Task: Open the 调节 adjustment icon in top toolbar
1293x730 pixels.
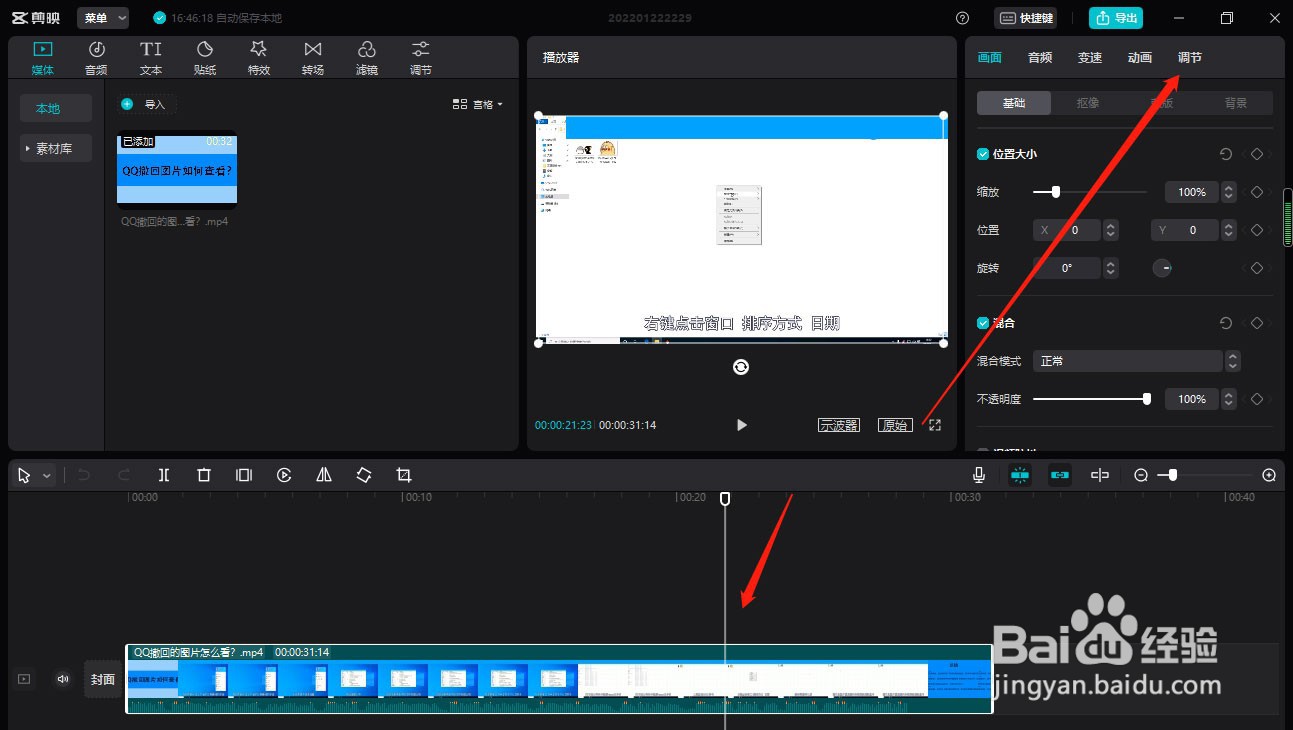Action: point(421,57)
